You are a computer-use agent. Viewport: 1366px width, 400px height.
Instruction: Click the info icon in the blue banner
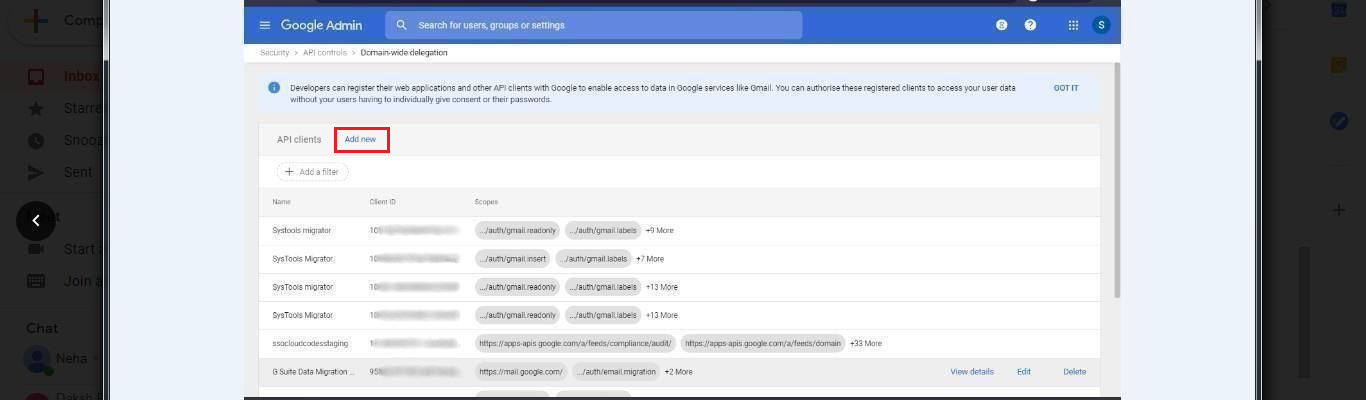pyautogui.click(x=274, y=88)
